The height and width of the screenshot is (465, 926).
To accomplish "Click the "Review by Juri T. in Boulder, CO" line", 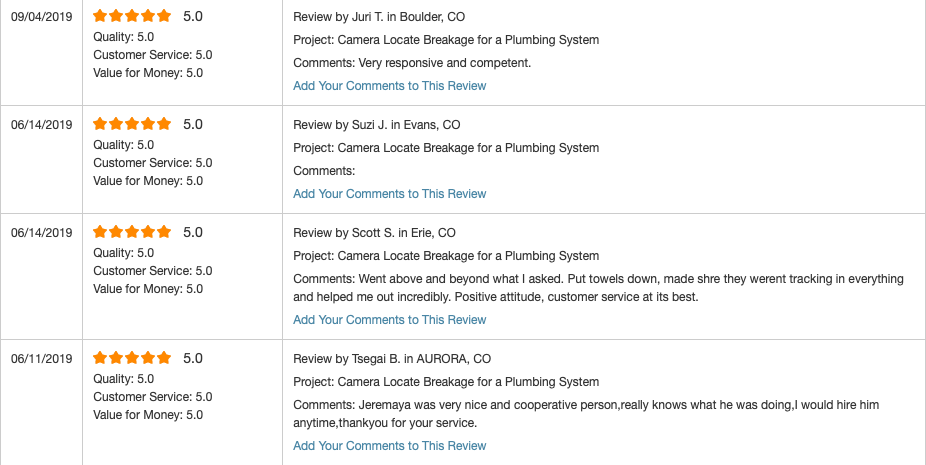I will [378, 17].
